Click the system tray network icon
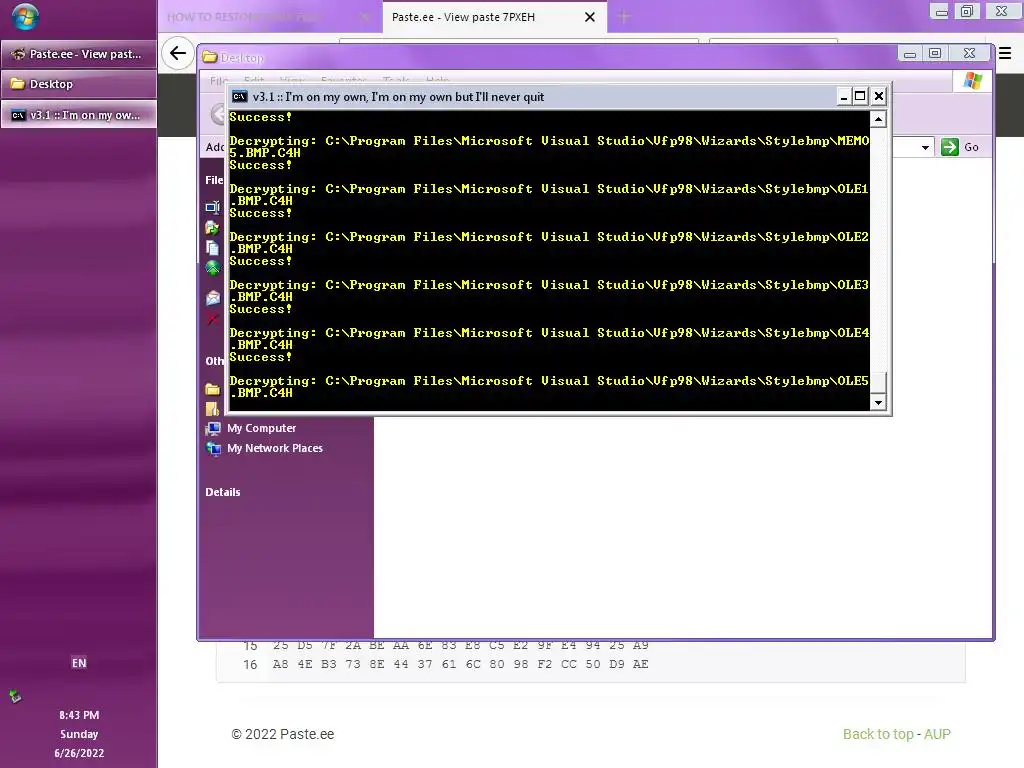 (x=15, y=697)
